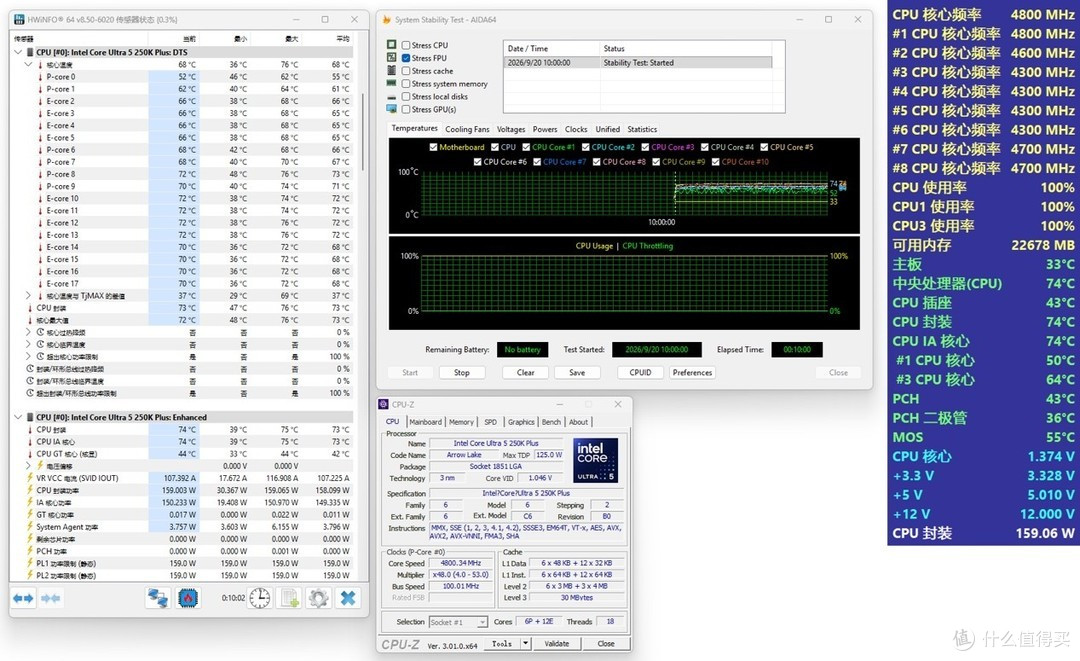Switch to the Cooling Fans tab in AIDA64
This screenshot has width=1080, height=661.
coord(467,129)
